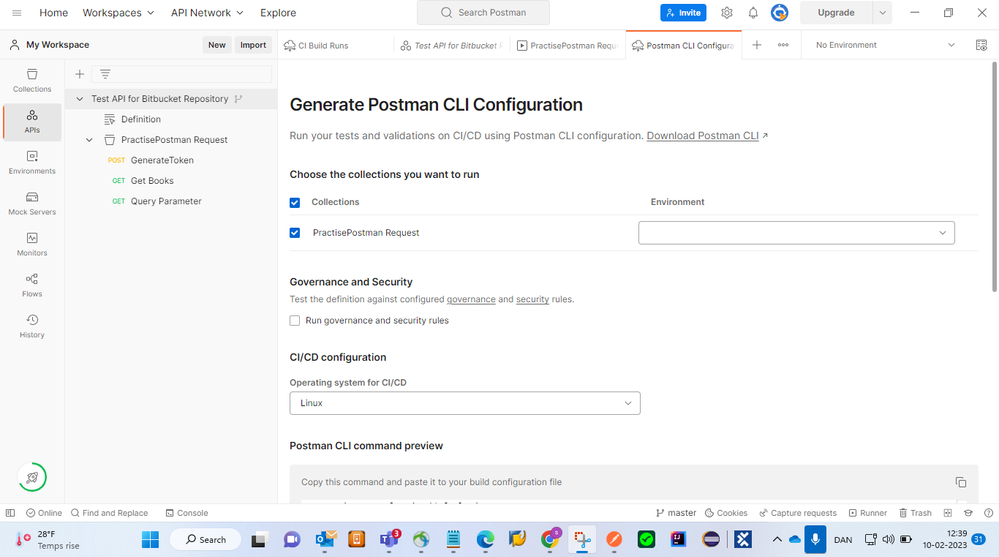Open the security rules link
Viewport: 999px width, 557px height.
pyautogui.click(x=532, y=300)
